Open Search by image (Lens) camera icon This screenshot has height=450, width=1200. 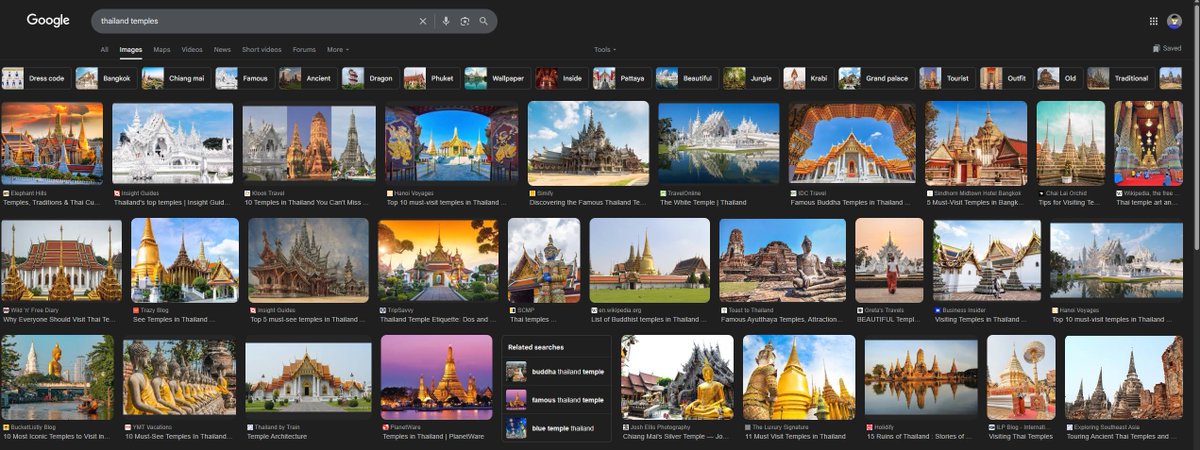point(465,21)
